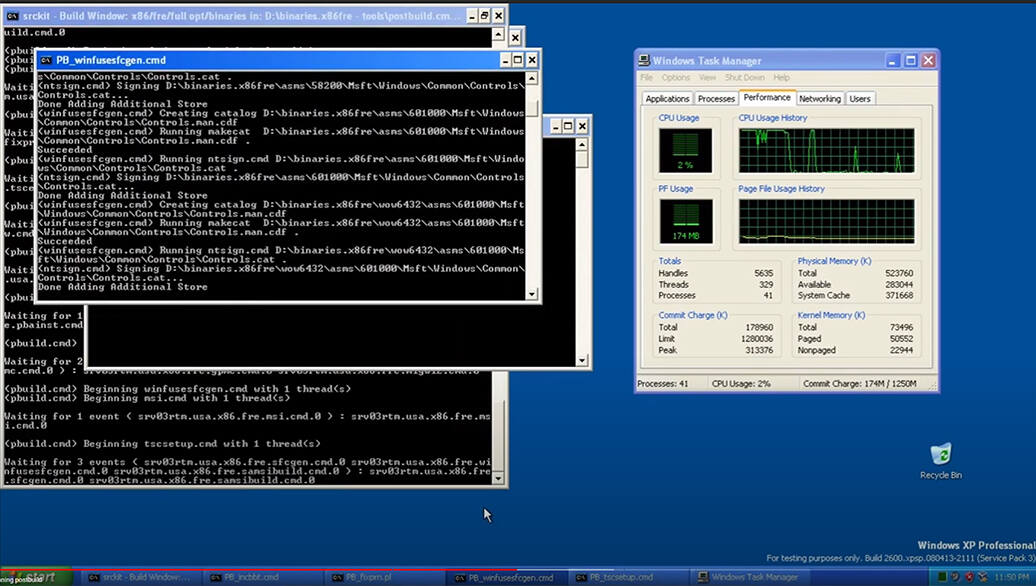Click the system tray clock showing 11:50 PM
Viewport: 1036px width, 586px height.
pyautogui.click(x=1011, y=577)
